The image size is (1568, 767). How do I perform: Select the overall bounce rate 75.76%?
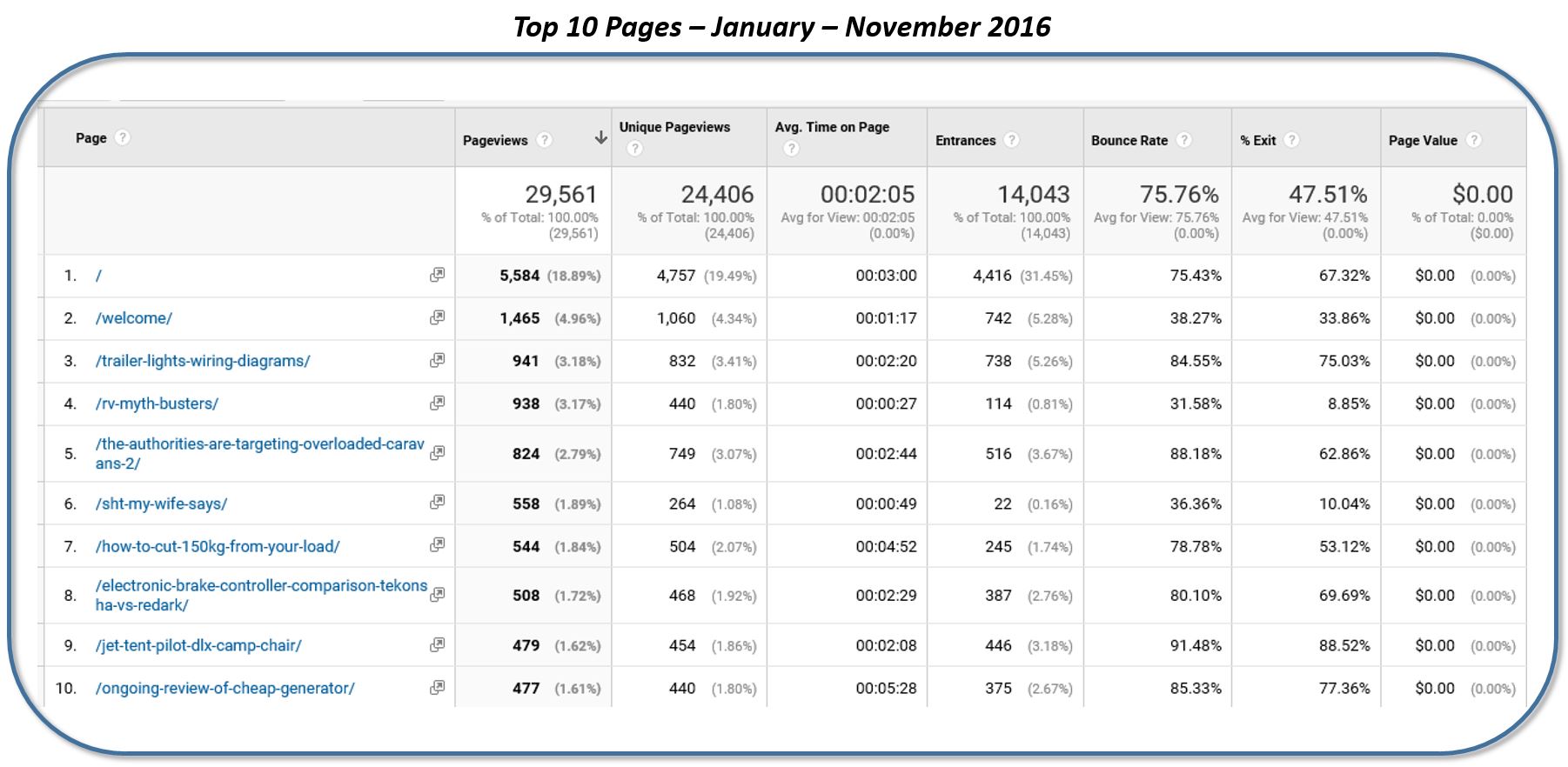coord(1179,194)
